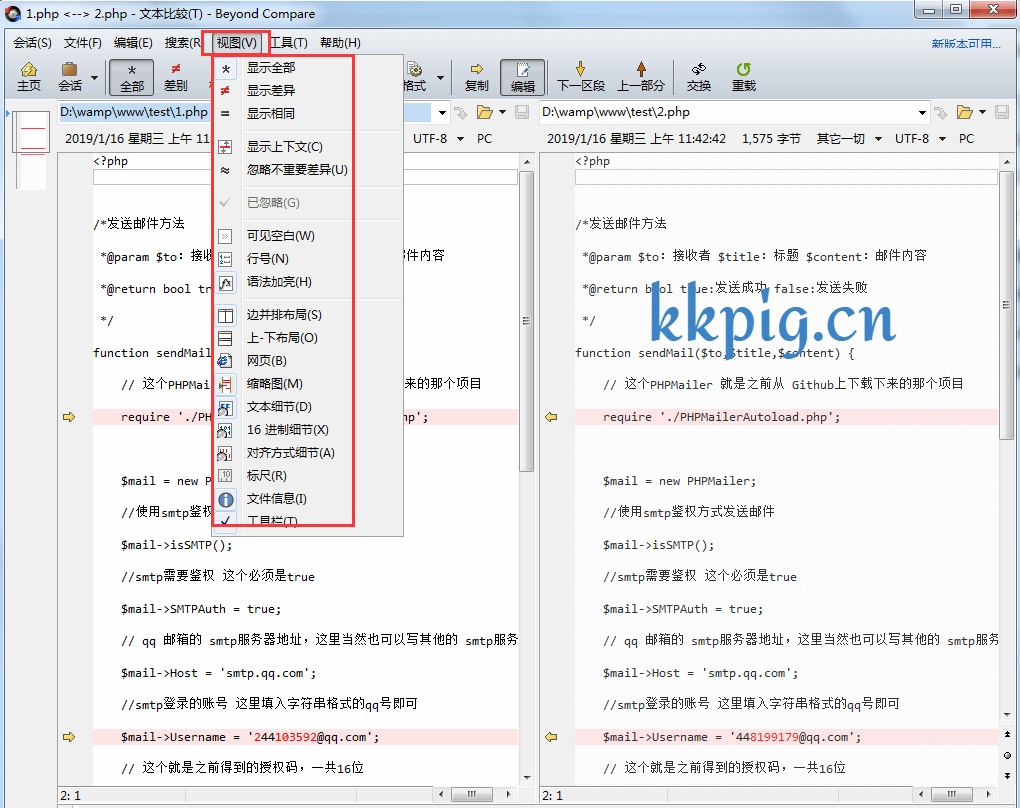Open the 帮助(H) menu
This screenshot has width=1020, height=808.
click(x=340, y=43)
